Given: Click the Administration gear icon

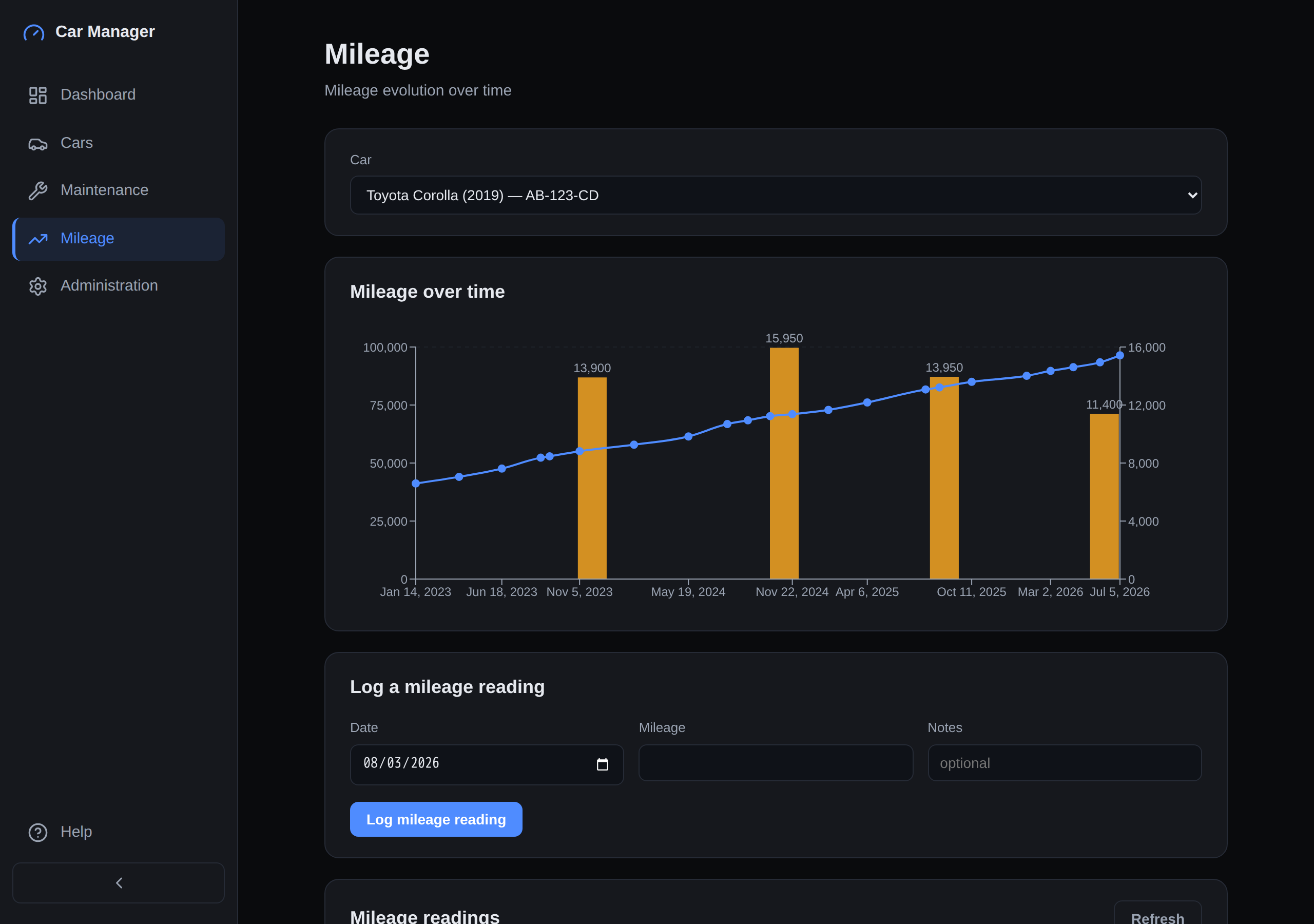Looking at the screenshot, I should [38, 286].
